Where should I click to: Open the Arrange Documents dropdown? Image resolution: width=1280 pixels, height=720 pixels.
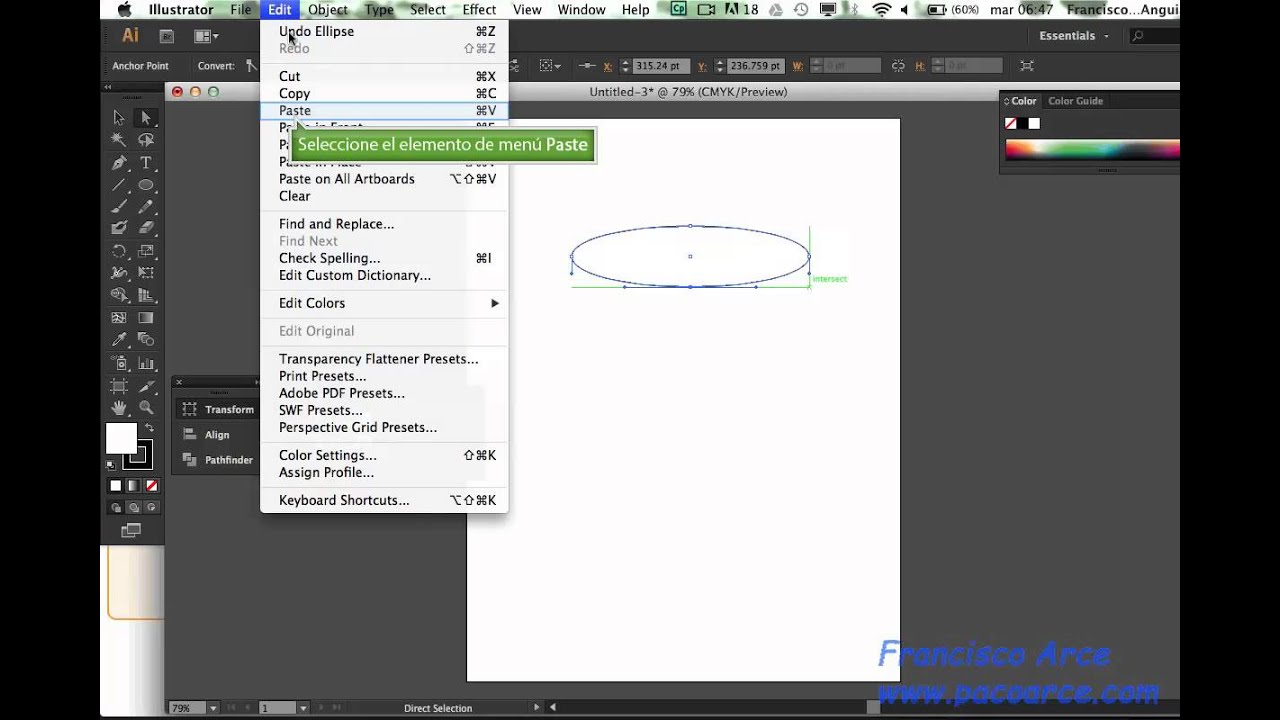click(x=207, y=36)
